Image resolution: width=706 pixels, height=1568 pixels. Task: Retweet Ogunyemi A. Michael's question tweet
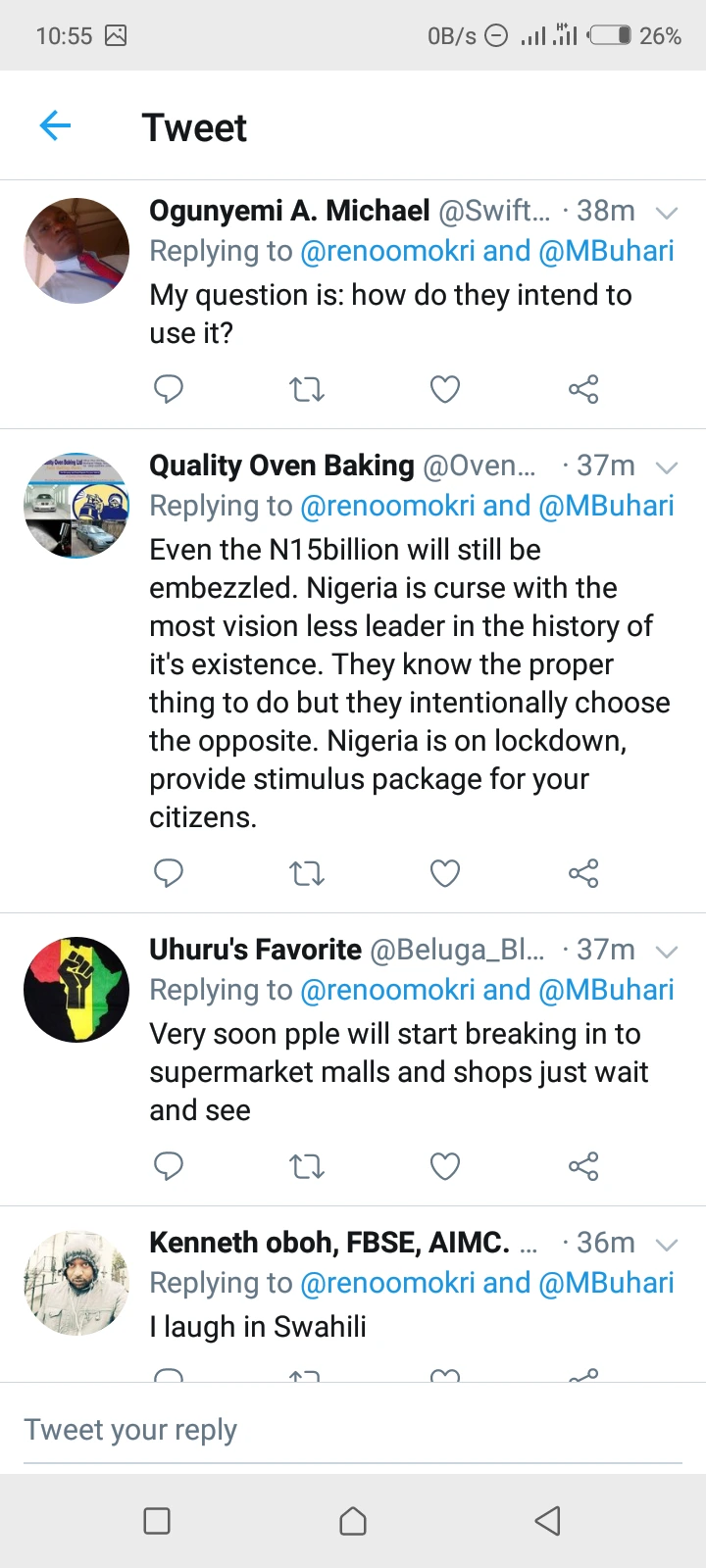pyautogui.click(x=307, y=390)
